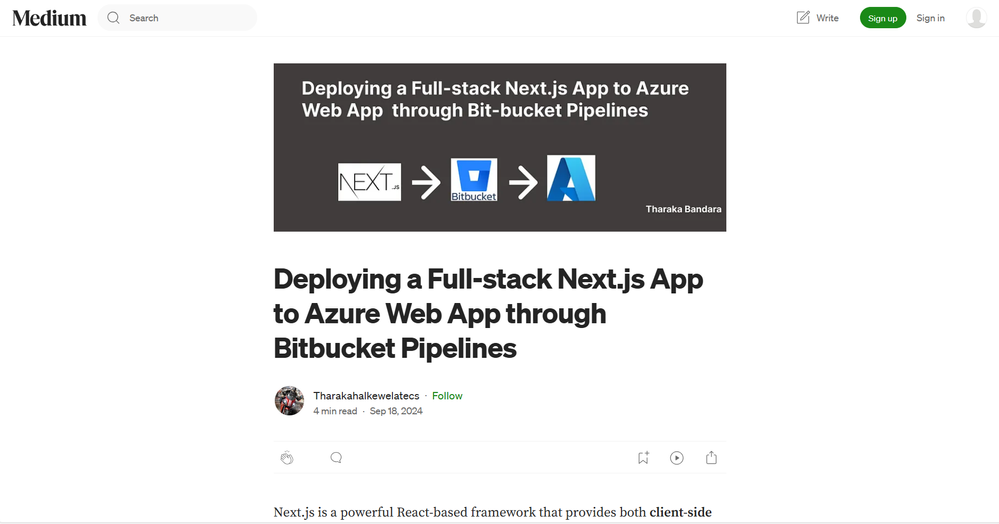Click the magnifier search icon
Viewport: 999px width, 524px height.
click(x=113, y=18)
